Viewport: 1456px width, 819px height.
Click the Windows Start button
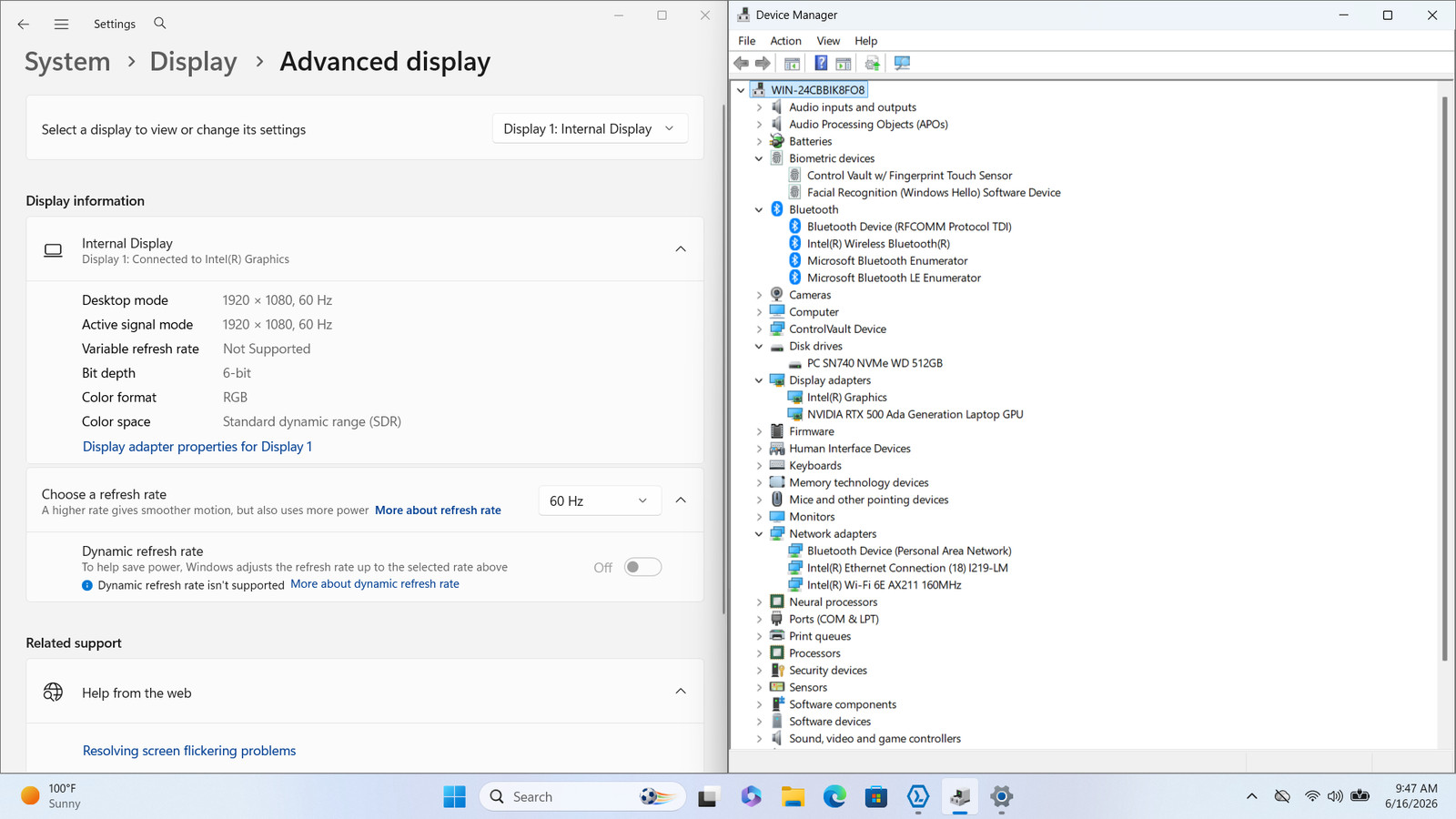click(x=454, y=796)
